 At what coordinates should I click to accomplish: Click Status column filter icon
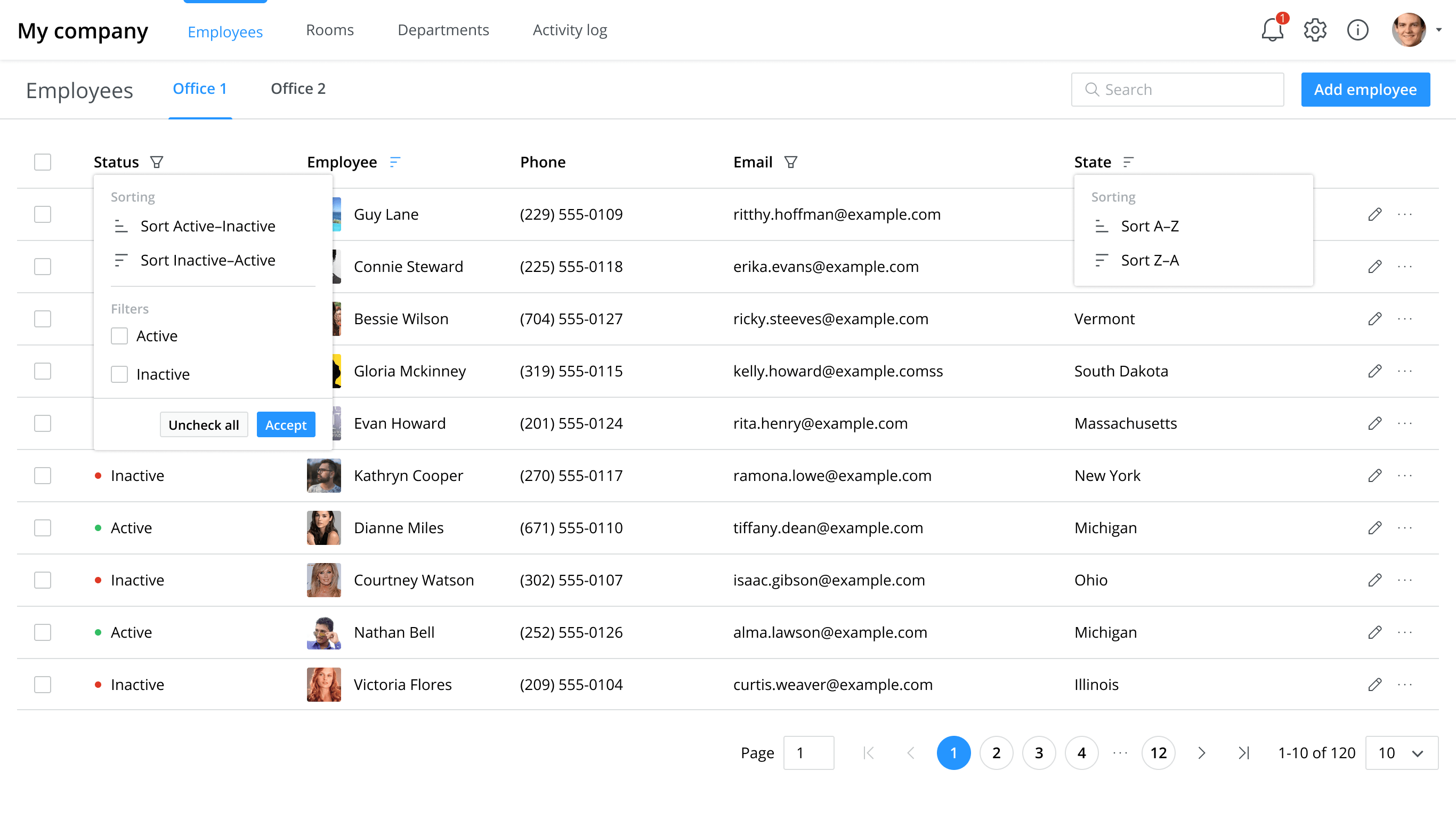pos(157,162)
